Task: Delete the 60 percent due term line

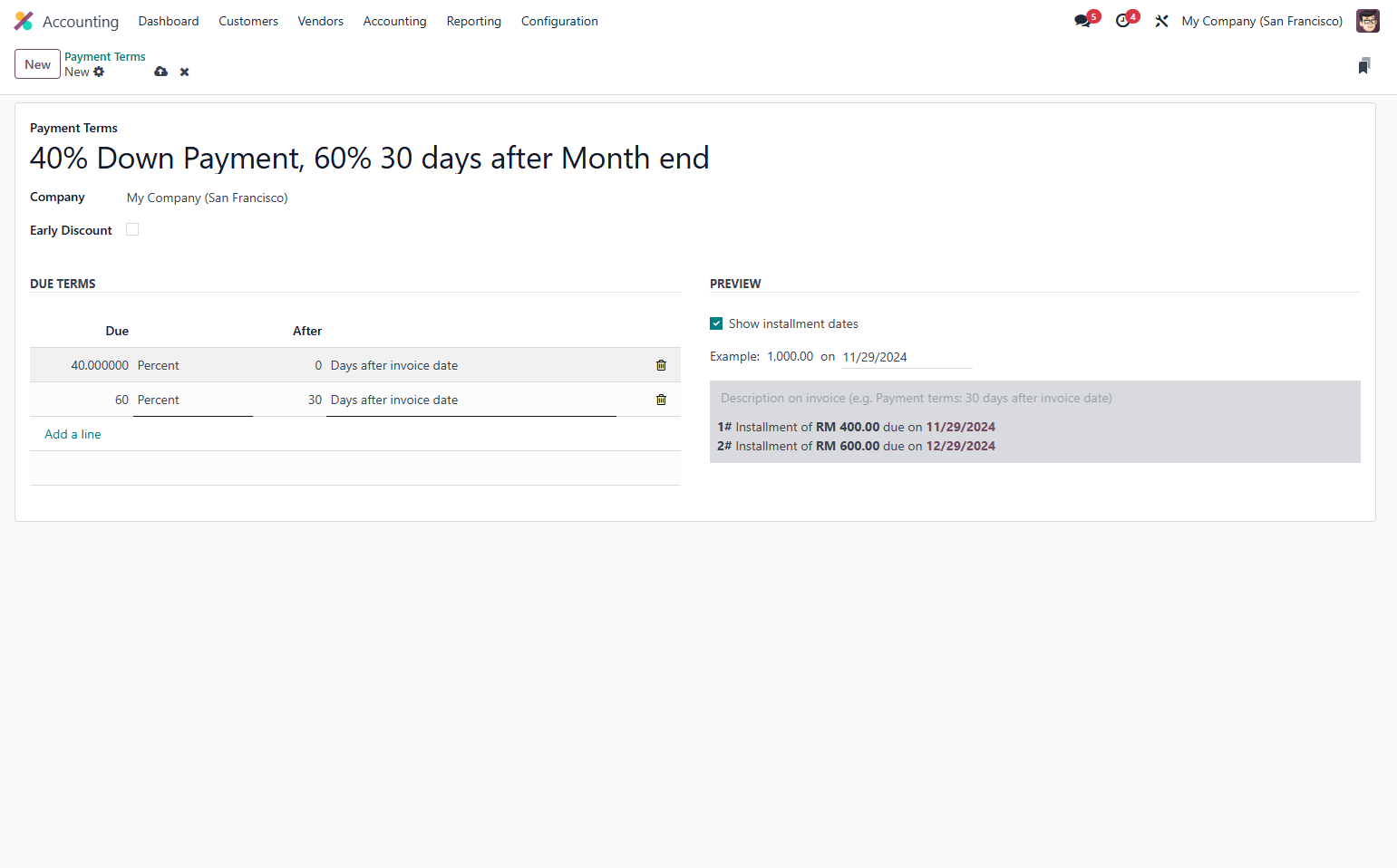Action: coord(661,400)
